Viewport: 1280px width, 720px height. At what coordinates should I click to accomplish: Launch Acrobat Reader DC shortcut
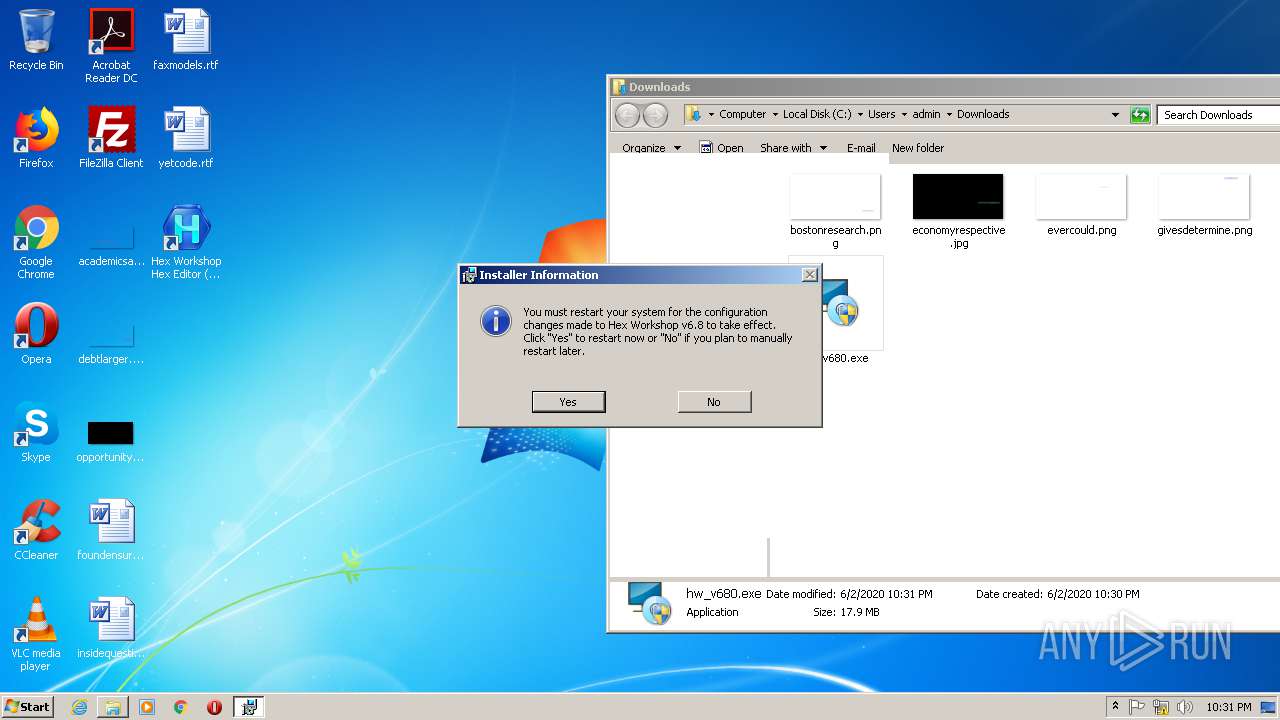[x=111, y=46]
